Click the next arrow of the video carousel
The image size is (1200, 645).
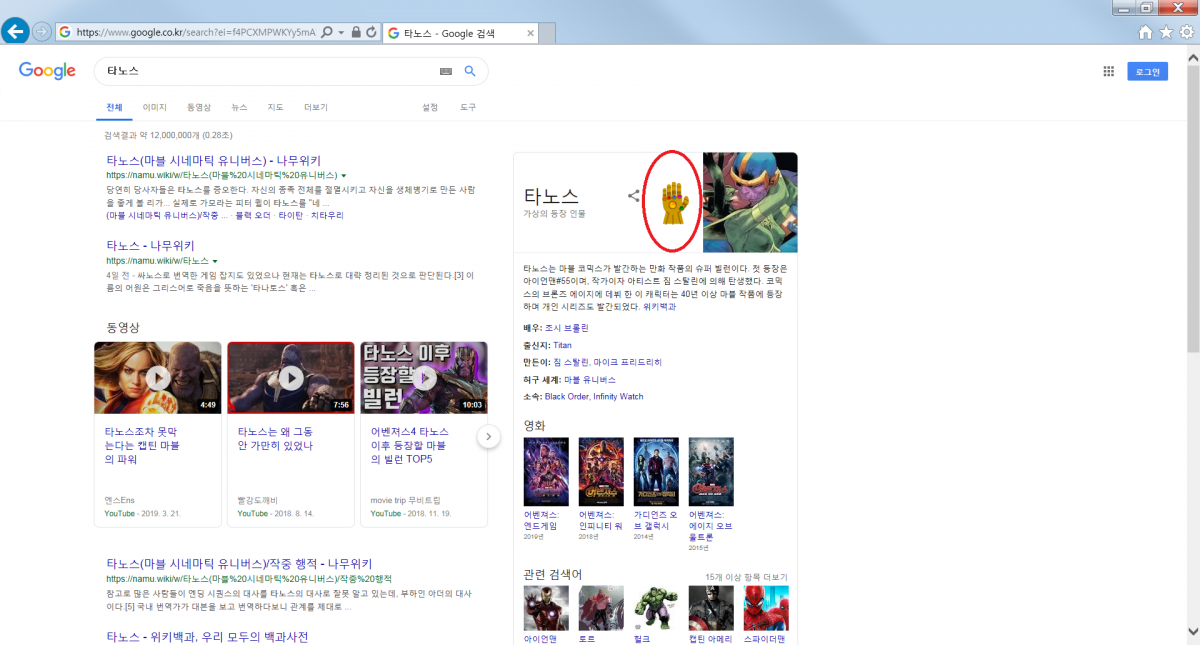[488, 436]
